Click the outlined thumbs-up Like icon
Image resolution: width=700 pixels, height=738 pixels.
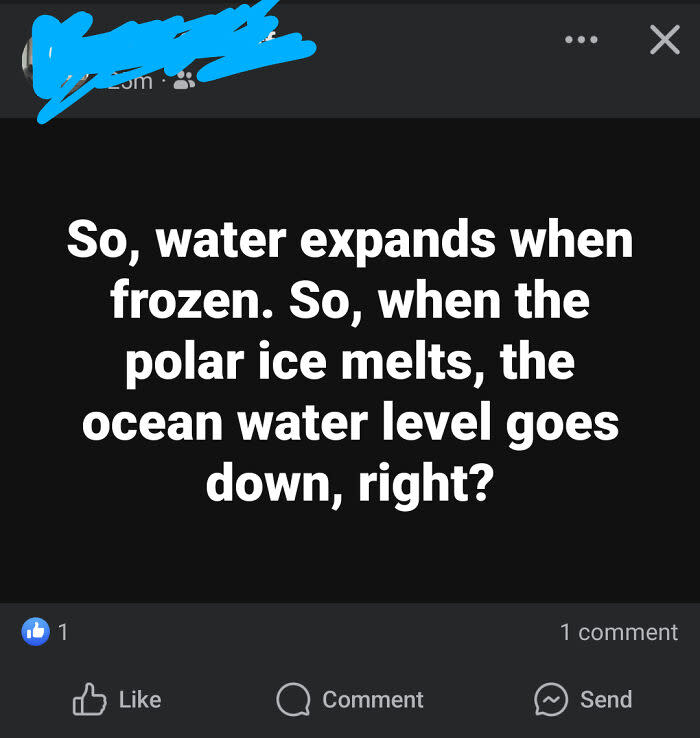88,700
